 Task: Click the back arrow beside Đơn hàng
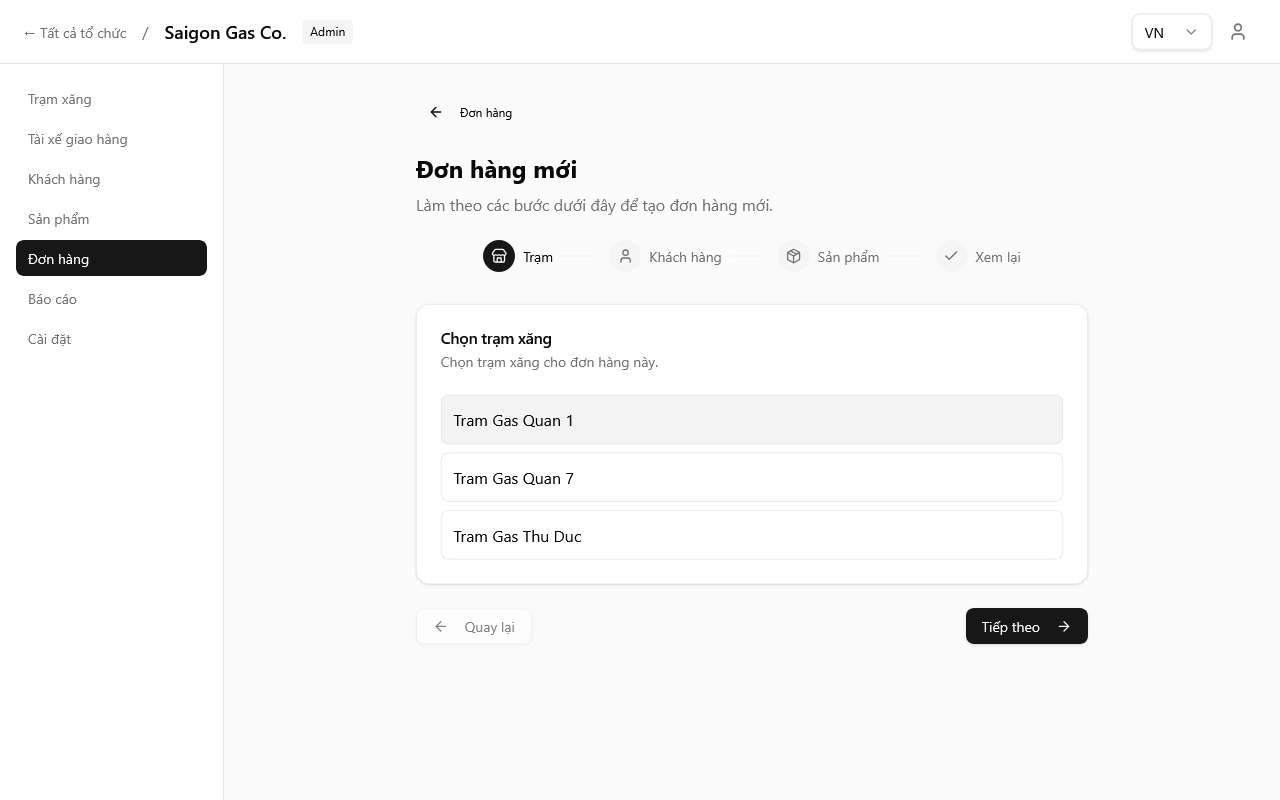click(436, 112)
